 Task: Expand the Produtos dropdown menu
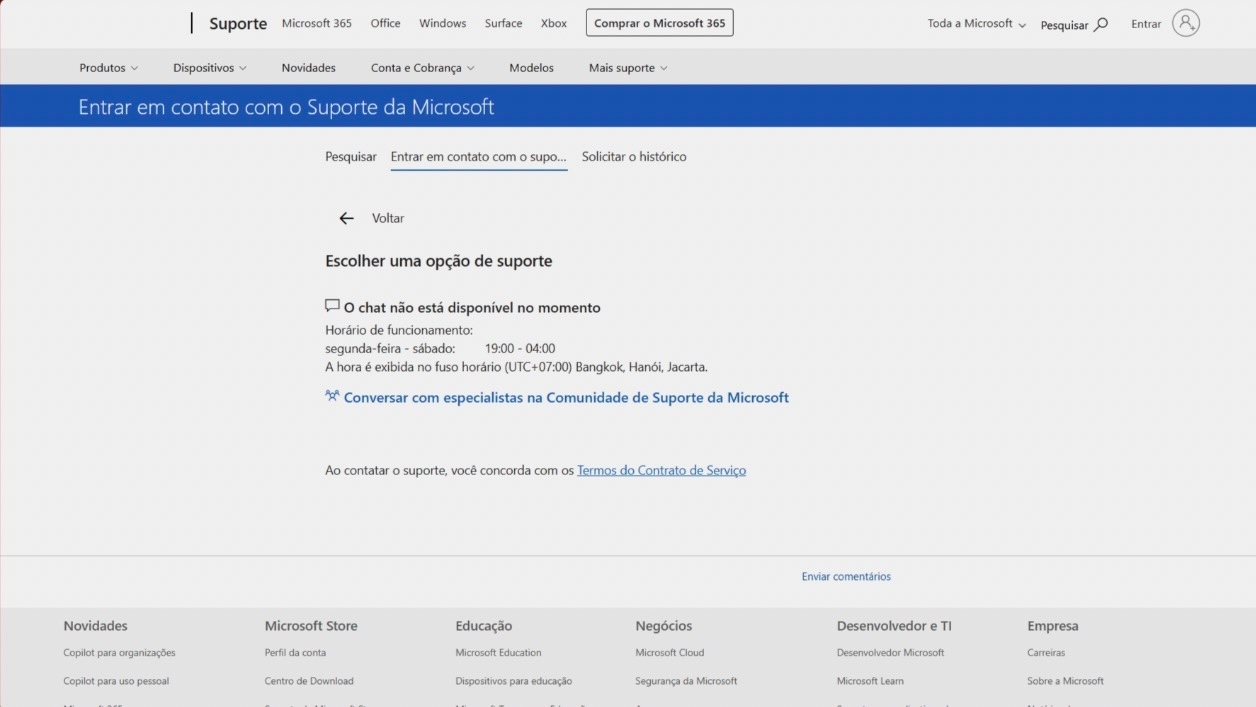pos(109,68)
